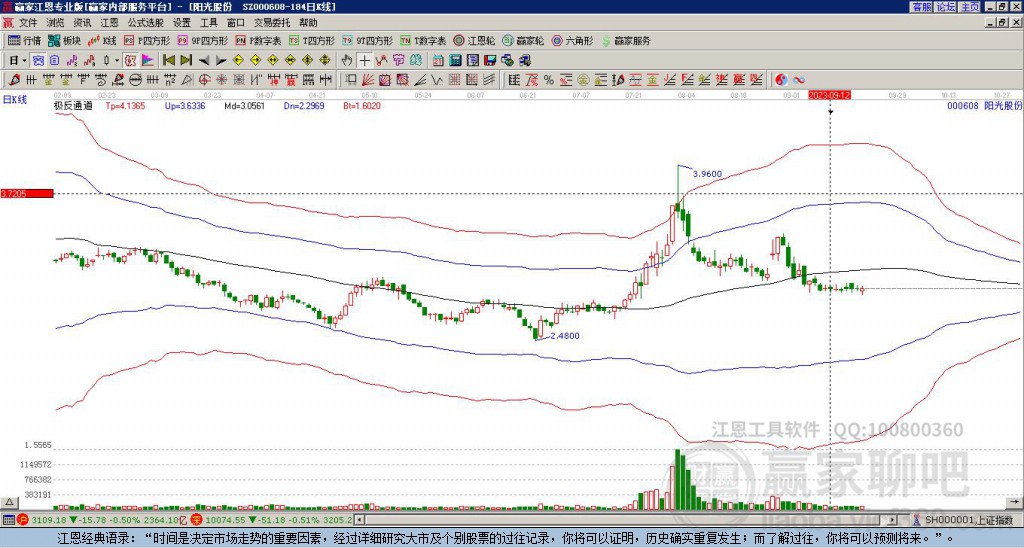Jump to first bar icon

pyautogui.click(x=169, y=60)
